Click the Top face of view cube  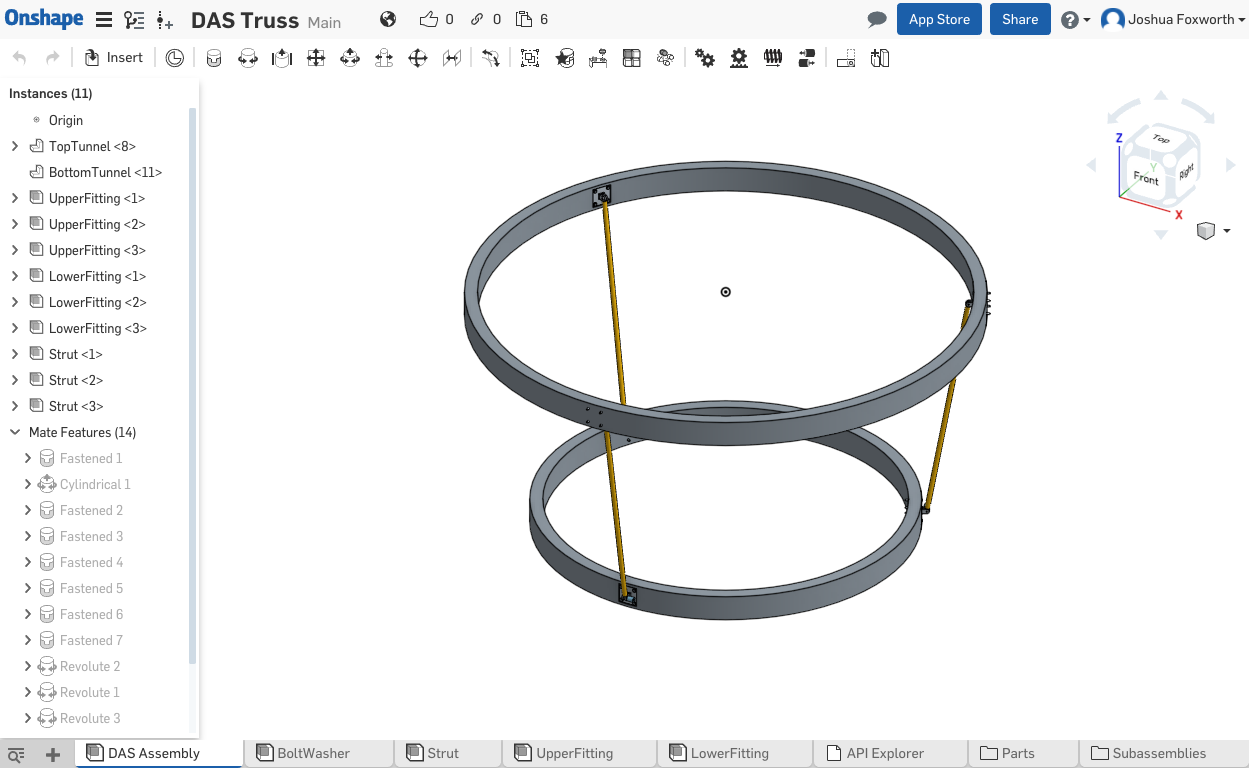(x=1161, y=141)
